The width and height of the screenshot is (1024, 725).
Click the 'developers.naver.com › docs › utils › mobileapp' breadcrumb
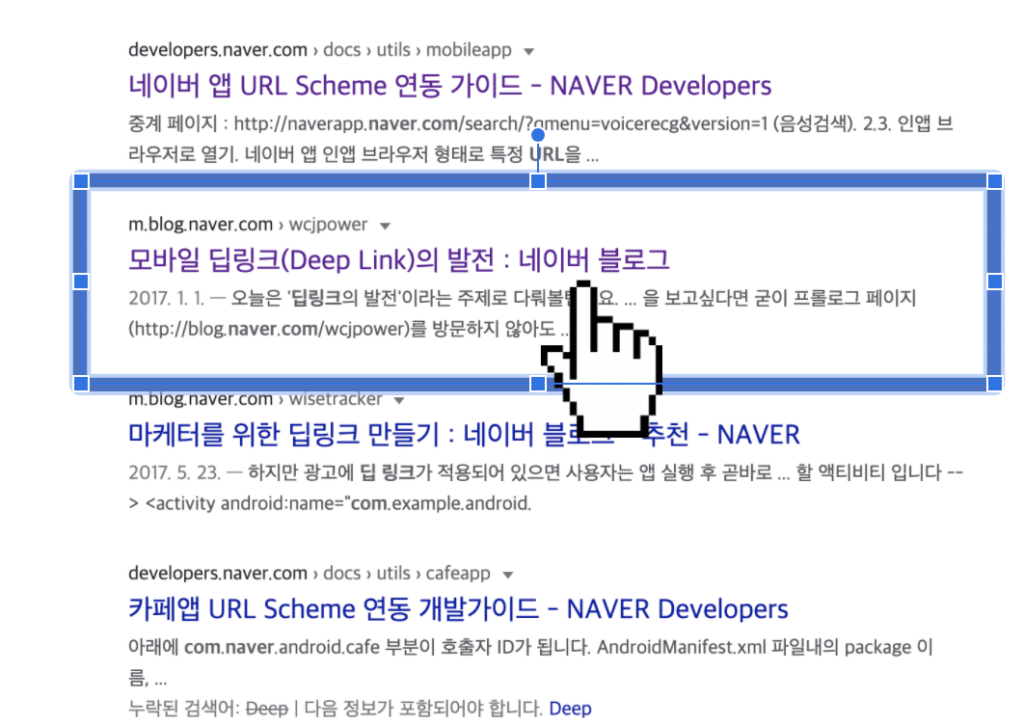[x=320, y=50]
